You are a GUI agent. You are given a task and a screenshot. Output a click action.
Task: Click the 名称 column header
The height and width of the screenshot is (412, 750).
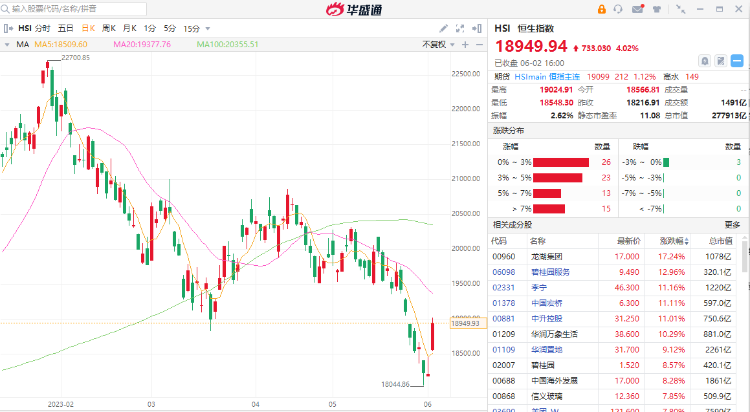click(538, 241)
